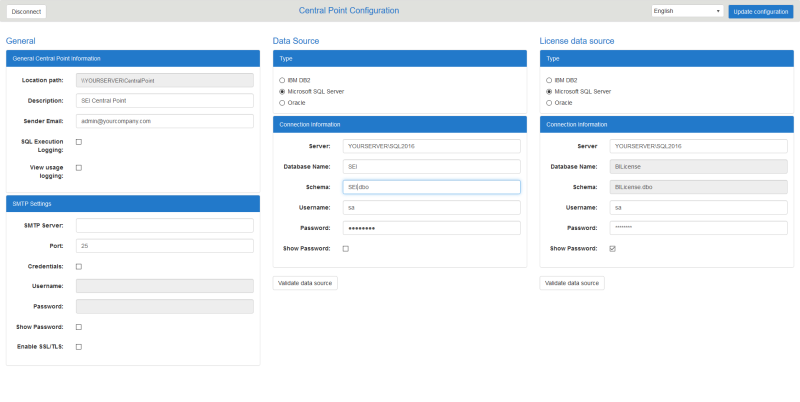
Task: Enable the SMTP Credentials checkbox
Action: point(79,266)
